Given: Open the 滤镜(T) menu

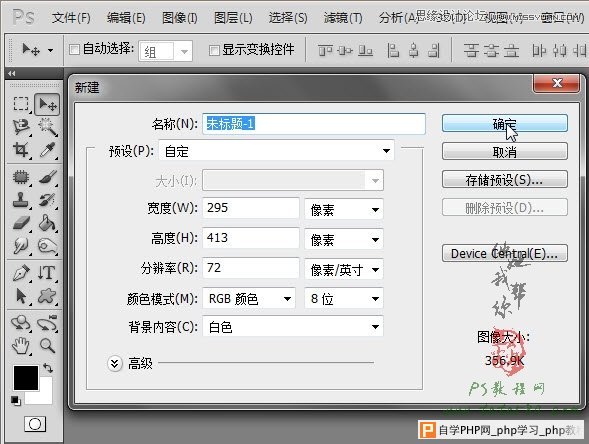Looking at the screenshot, I should [343, 17].
